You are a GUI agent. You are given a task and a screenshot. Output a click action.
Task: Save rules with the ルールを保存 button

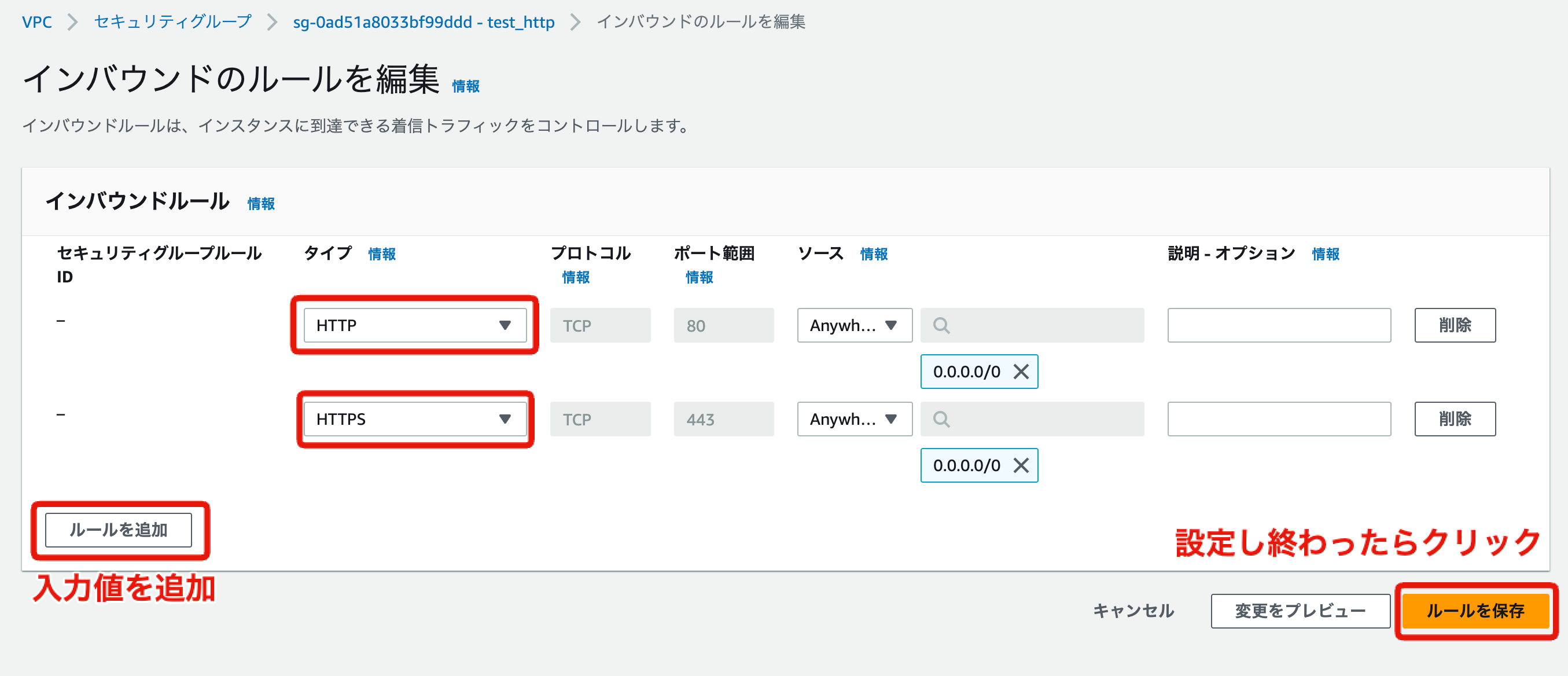[x=1475, y=611]
